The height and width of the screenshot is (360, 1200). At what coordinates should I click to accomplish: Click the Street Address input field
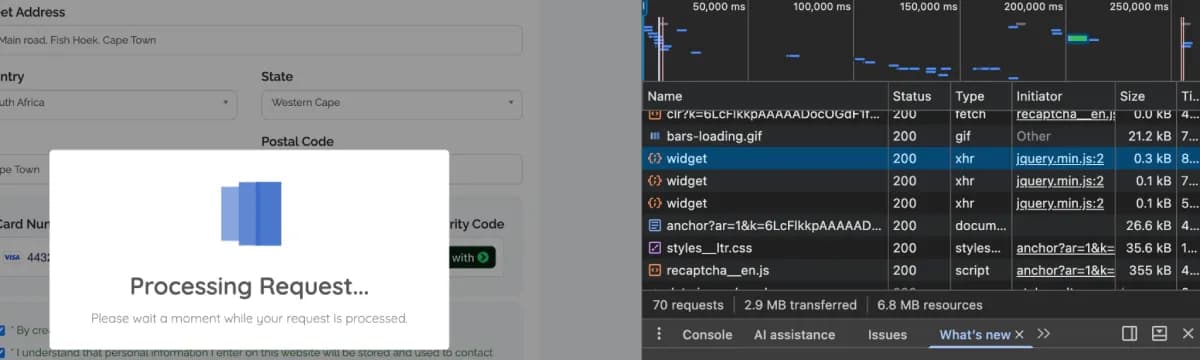tap(260, 40)
